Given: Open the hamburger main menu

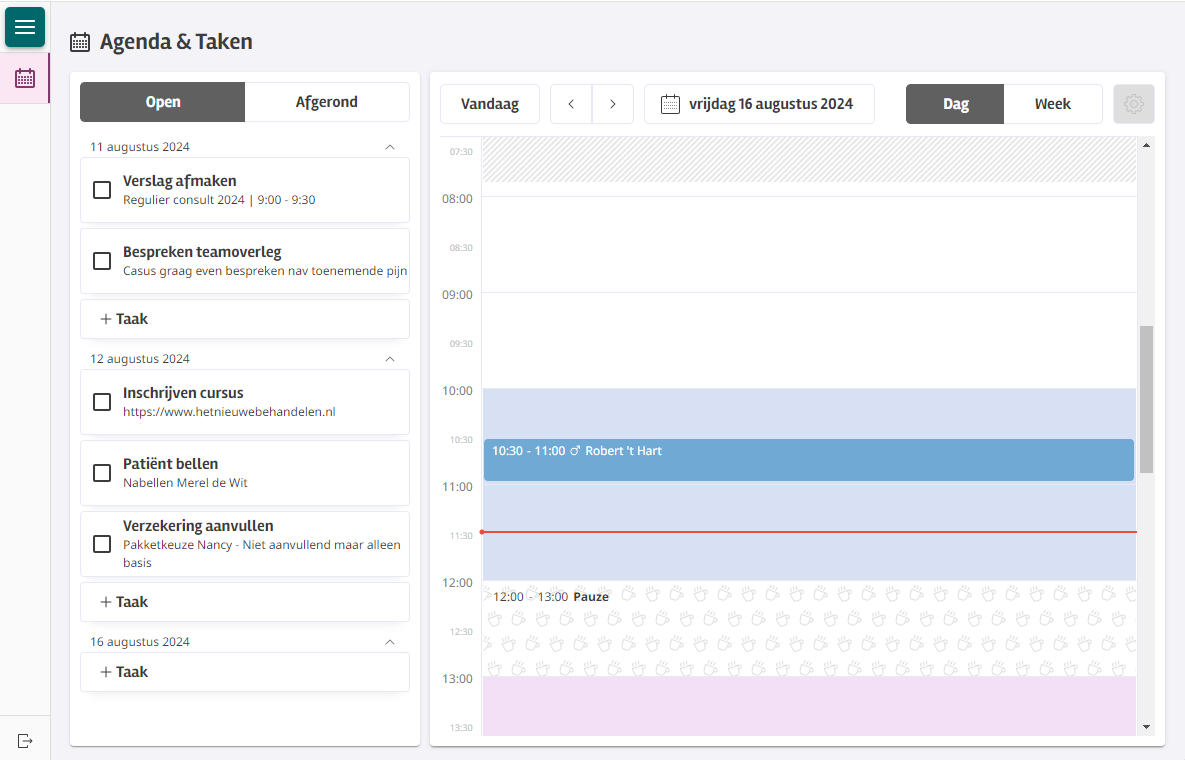Looking at the screenshot, I should tap(25, 27).
